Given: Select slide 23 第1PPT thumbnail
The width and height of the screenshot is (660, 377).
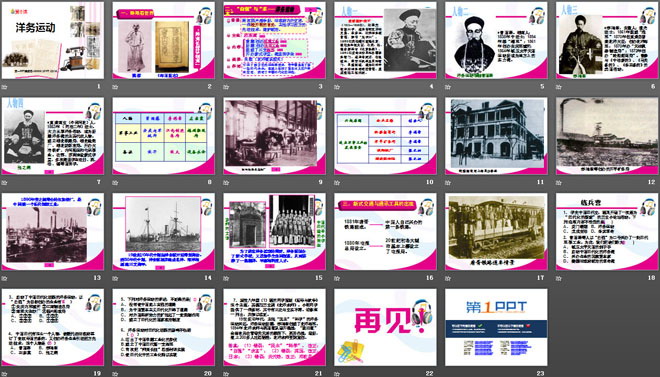Looking at the screenshot, I should 496,327.
